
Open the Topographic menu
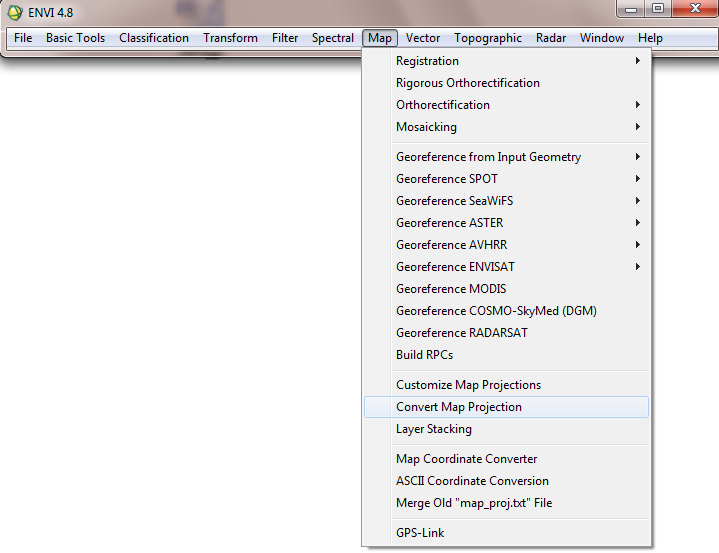(487, 38)
